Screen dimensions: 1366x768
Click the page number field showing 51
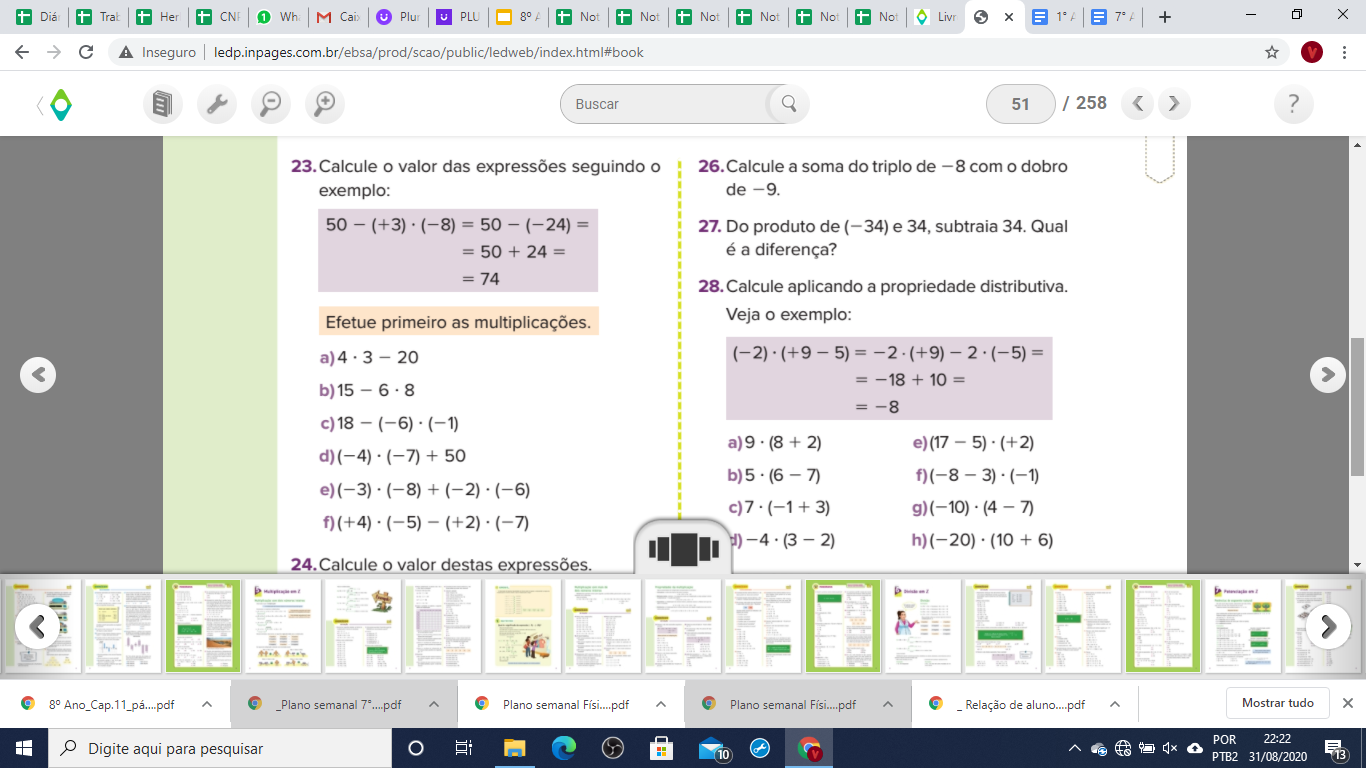coord(1020,104)
